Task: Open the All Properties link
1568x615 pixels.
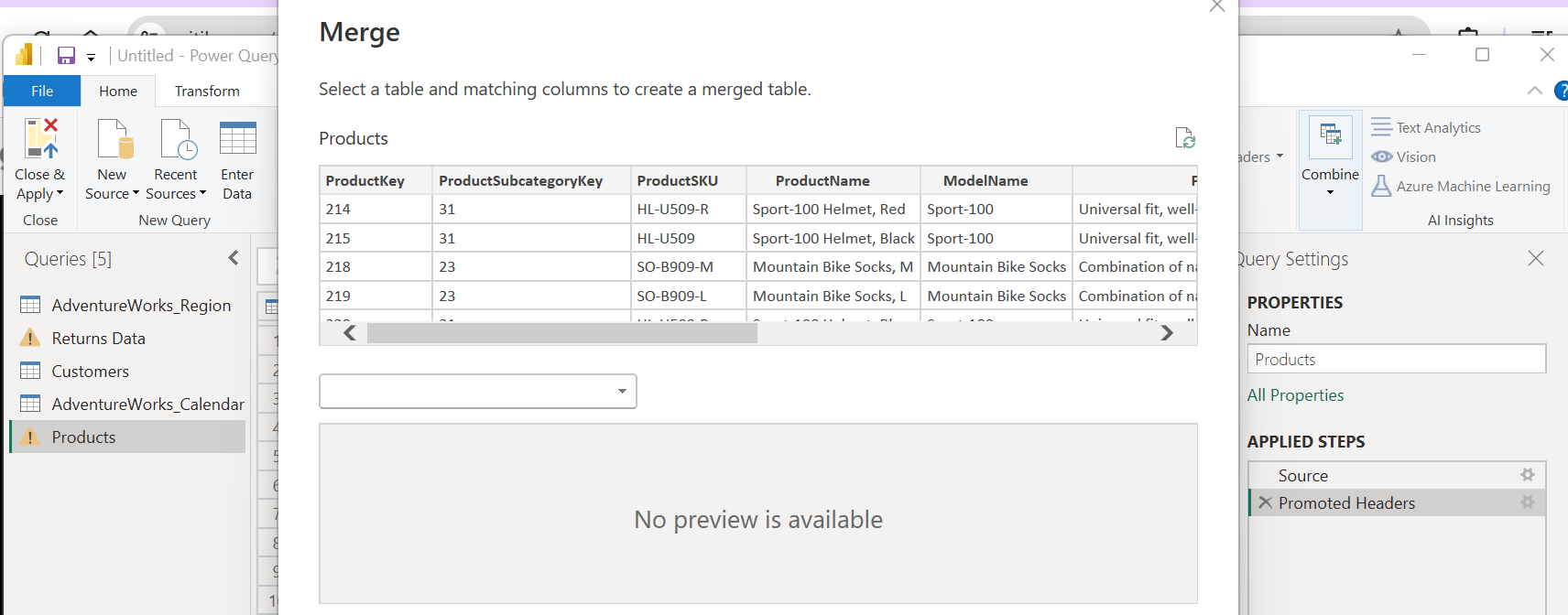Action: pos(1295,394)
